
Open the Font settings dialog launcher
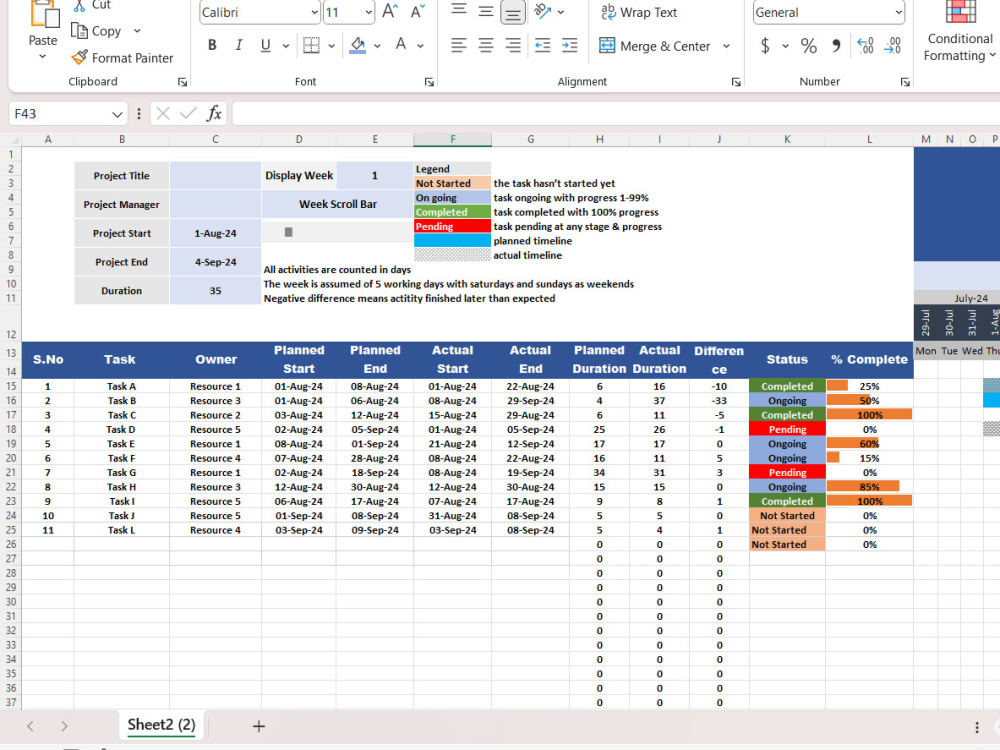tap(429, 81)
